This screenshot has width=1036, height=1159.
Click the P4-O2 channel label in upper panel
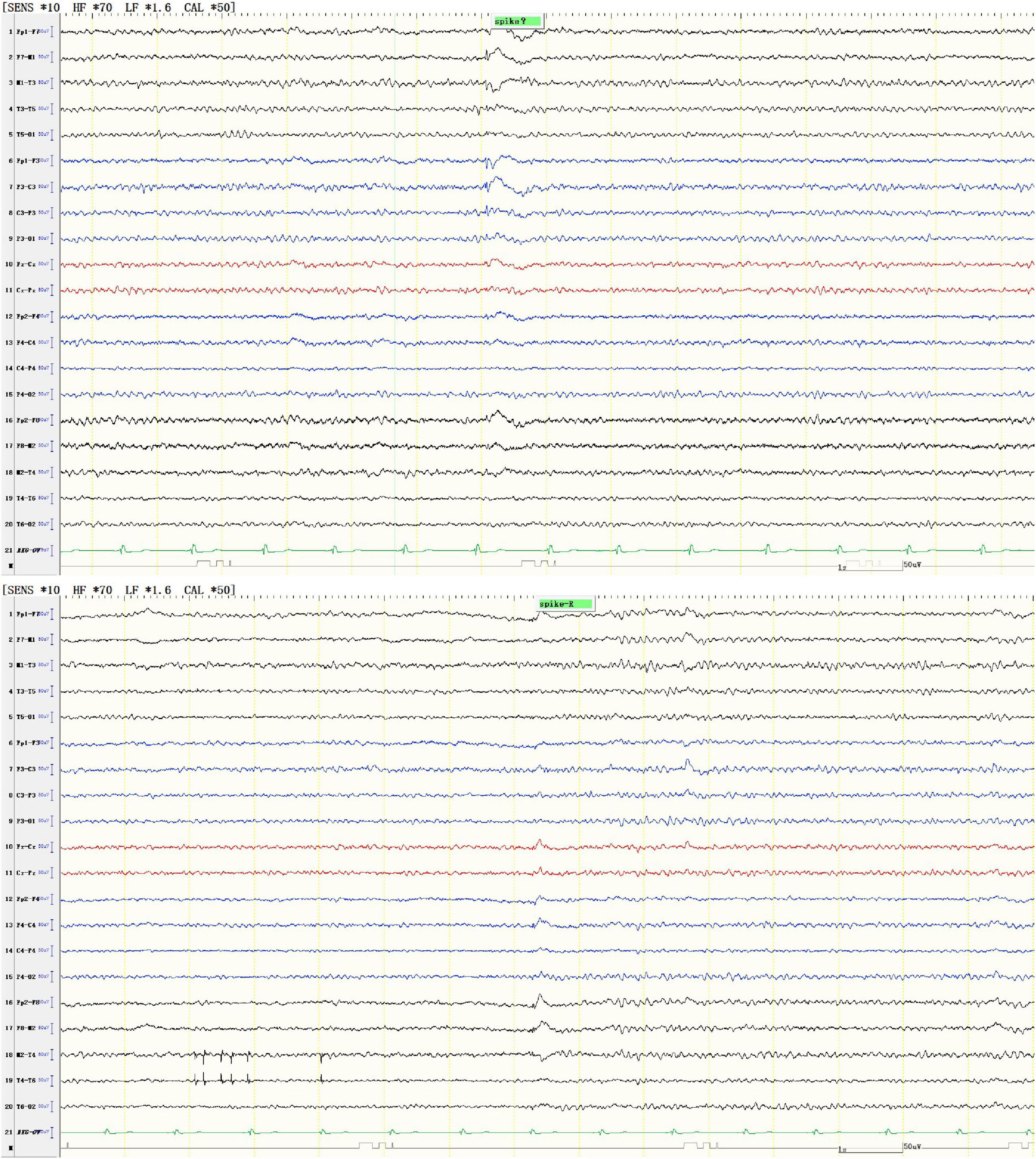pyautogui.click(x=26, y=394)
